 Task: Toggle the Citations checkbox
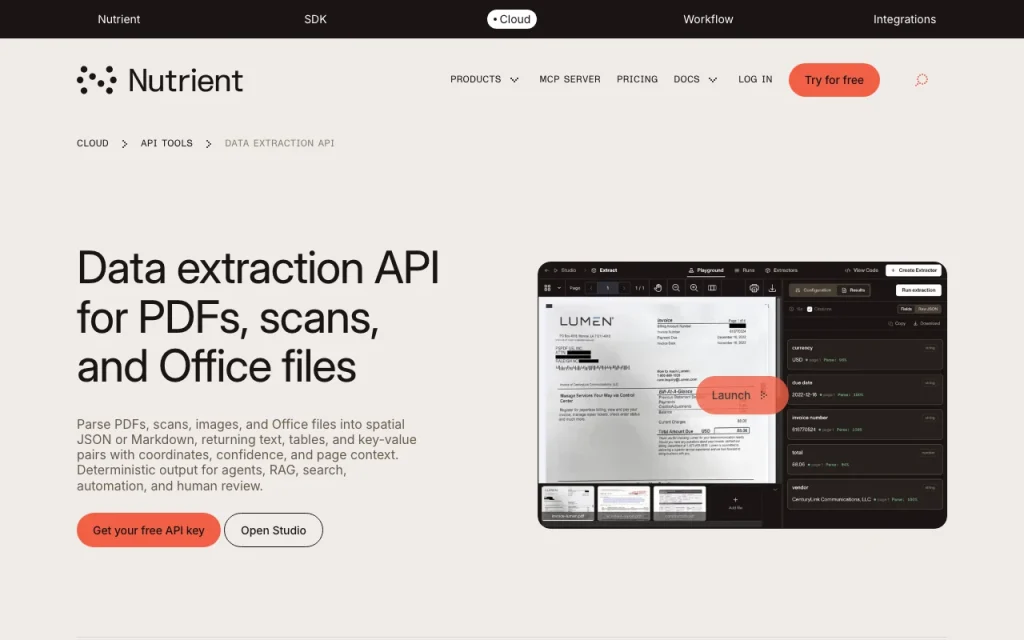point(810,309)
